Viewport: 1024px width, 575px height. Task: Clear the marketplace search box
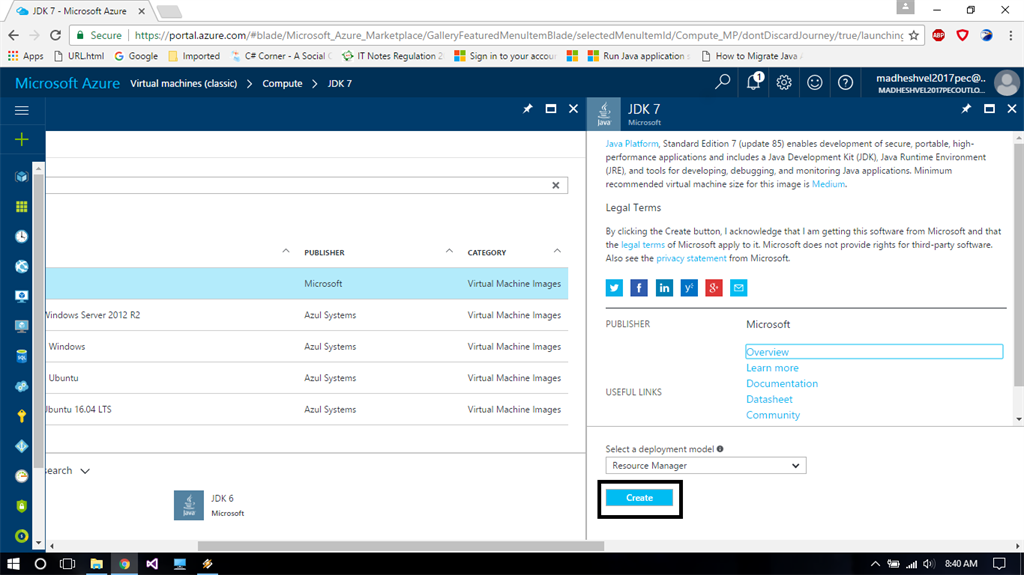click(x=556, y=186)
